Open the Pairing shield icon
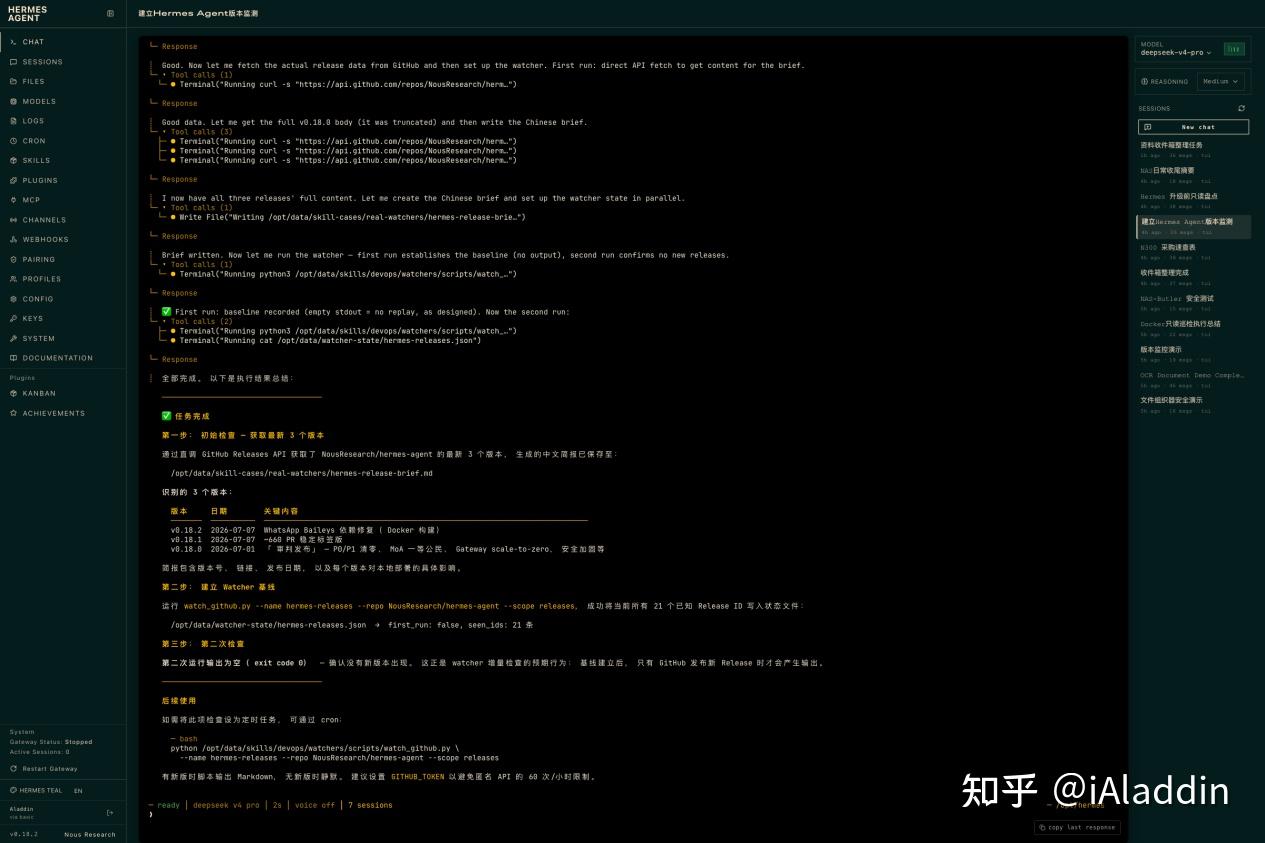Image resolution: width=1265 pixels, height=843 pixels. 13,259
